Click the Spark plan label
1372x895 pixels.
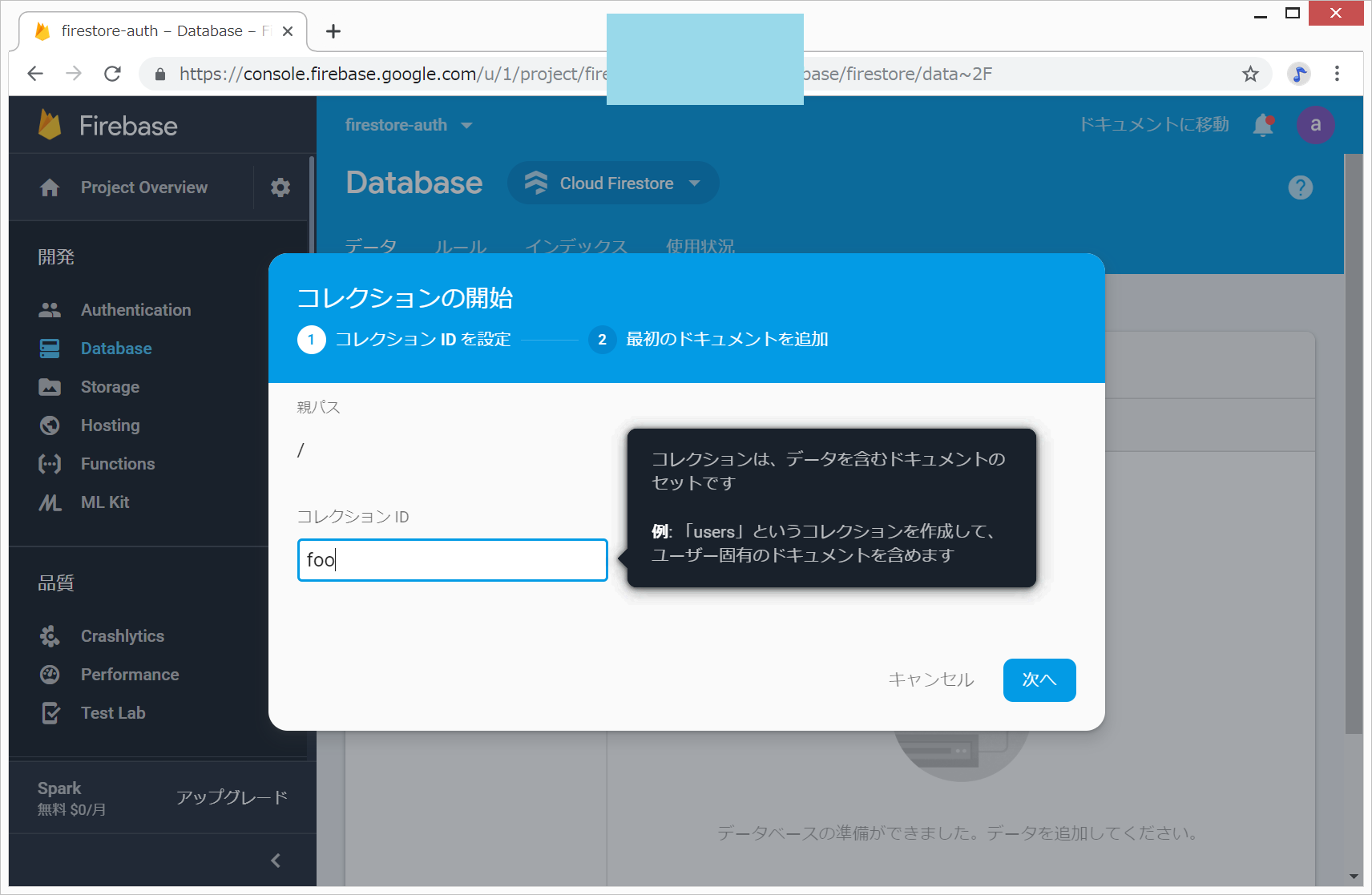pos(59,788)
